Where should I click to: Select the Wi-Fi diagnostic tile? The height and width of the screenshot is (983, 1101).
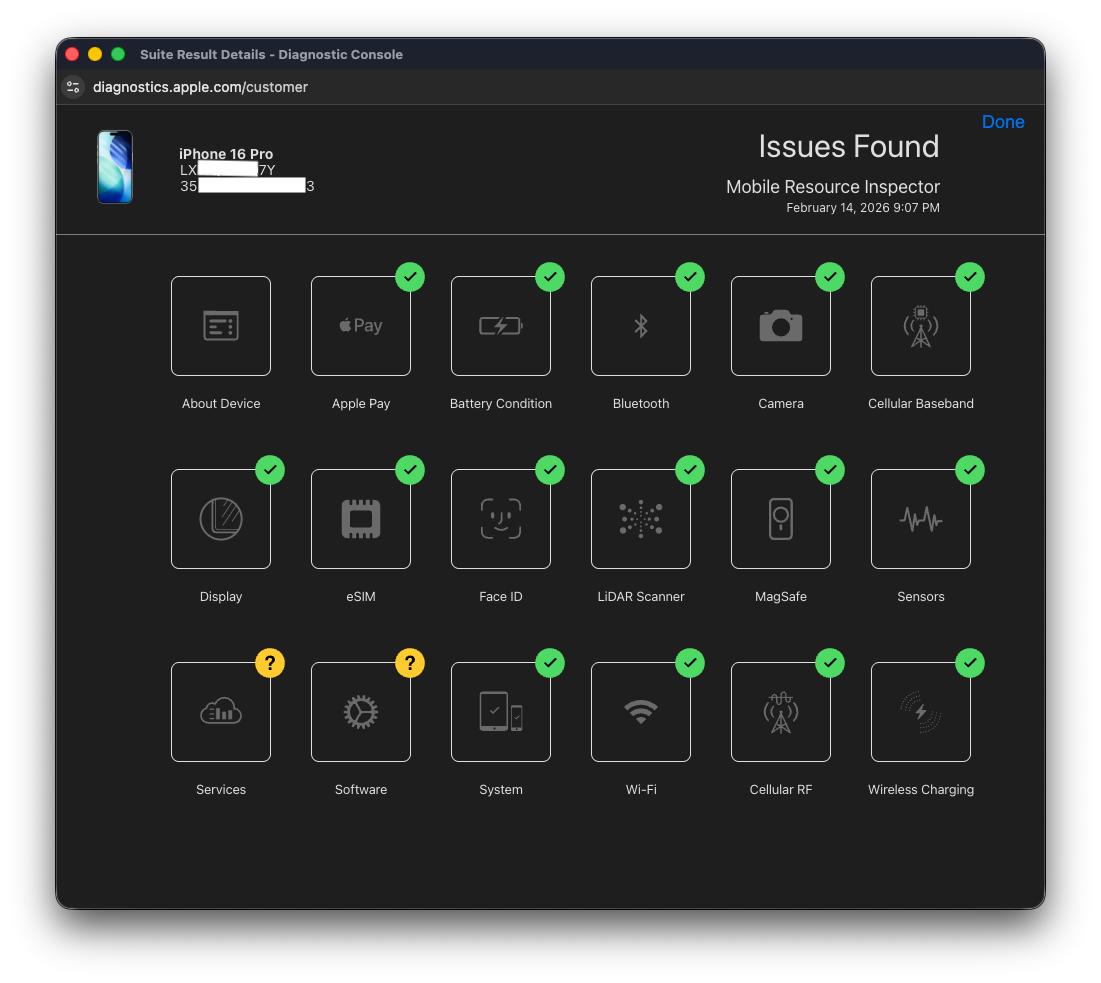[x=641, y=712]
